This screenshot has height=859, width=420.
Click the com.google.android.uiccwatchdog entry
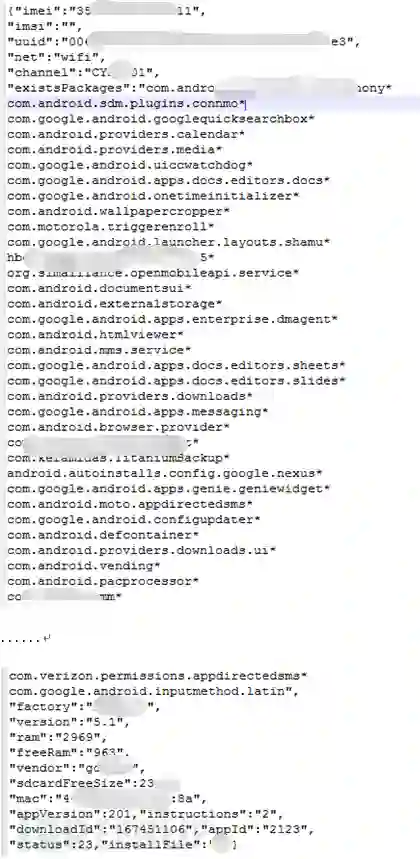point(130,164)
